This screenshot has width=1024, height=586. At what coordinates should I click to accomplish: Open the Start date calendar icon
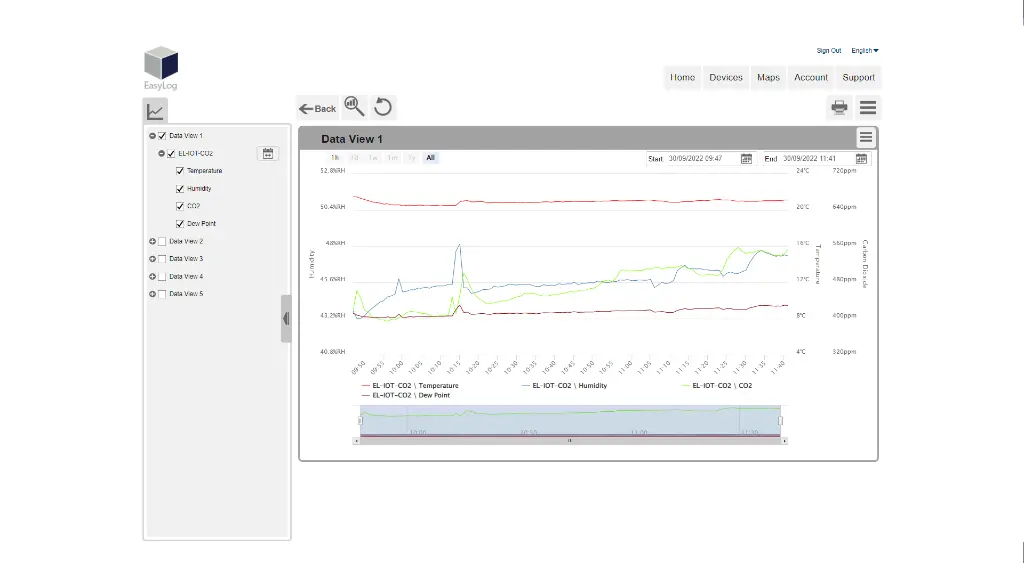(x=746, y=159)
